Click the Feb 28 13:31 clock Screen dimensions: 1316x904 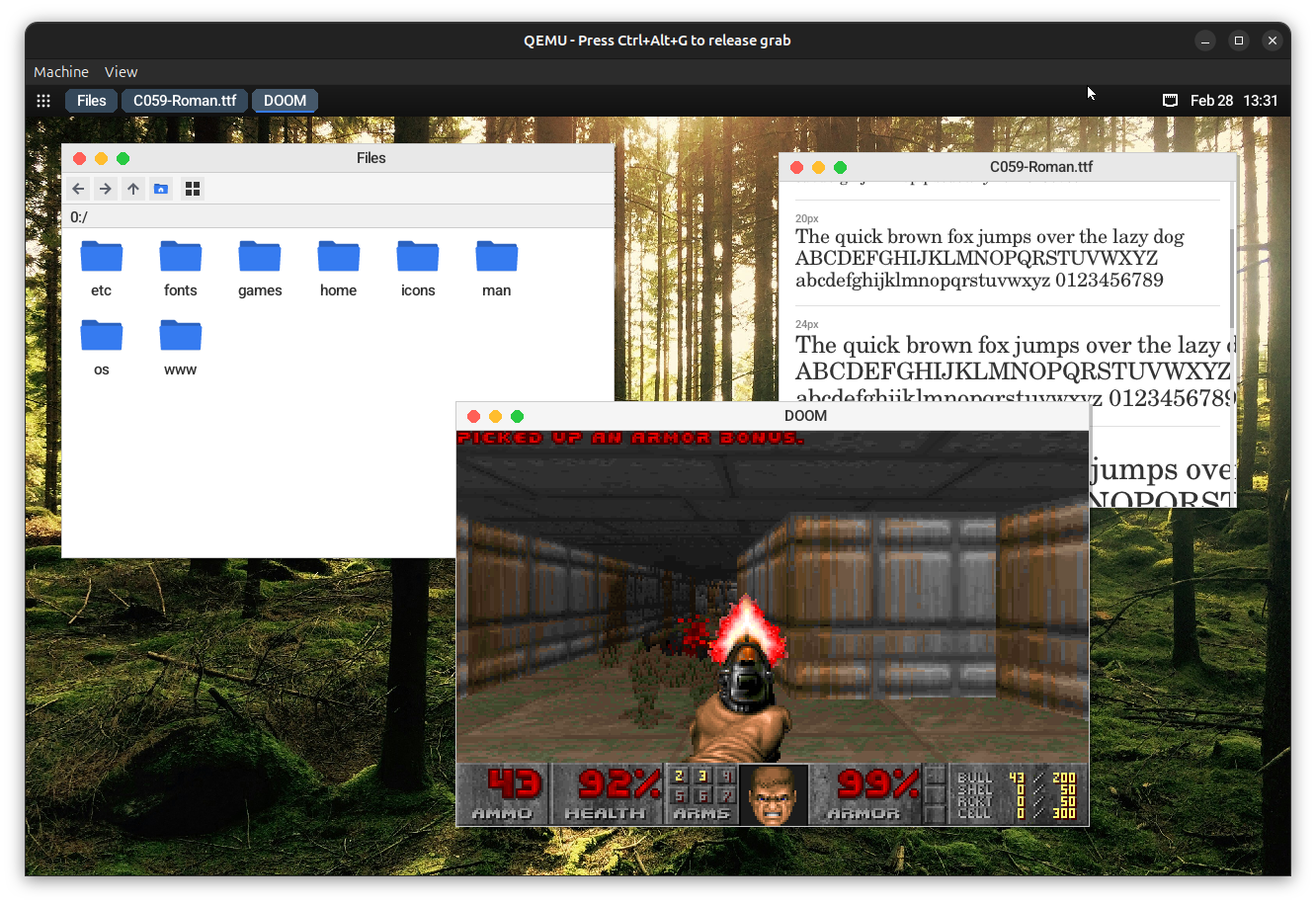[1234, 101]
